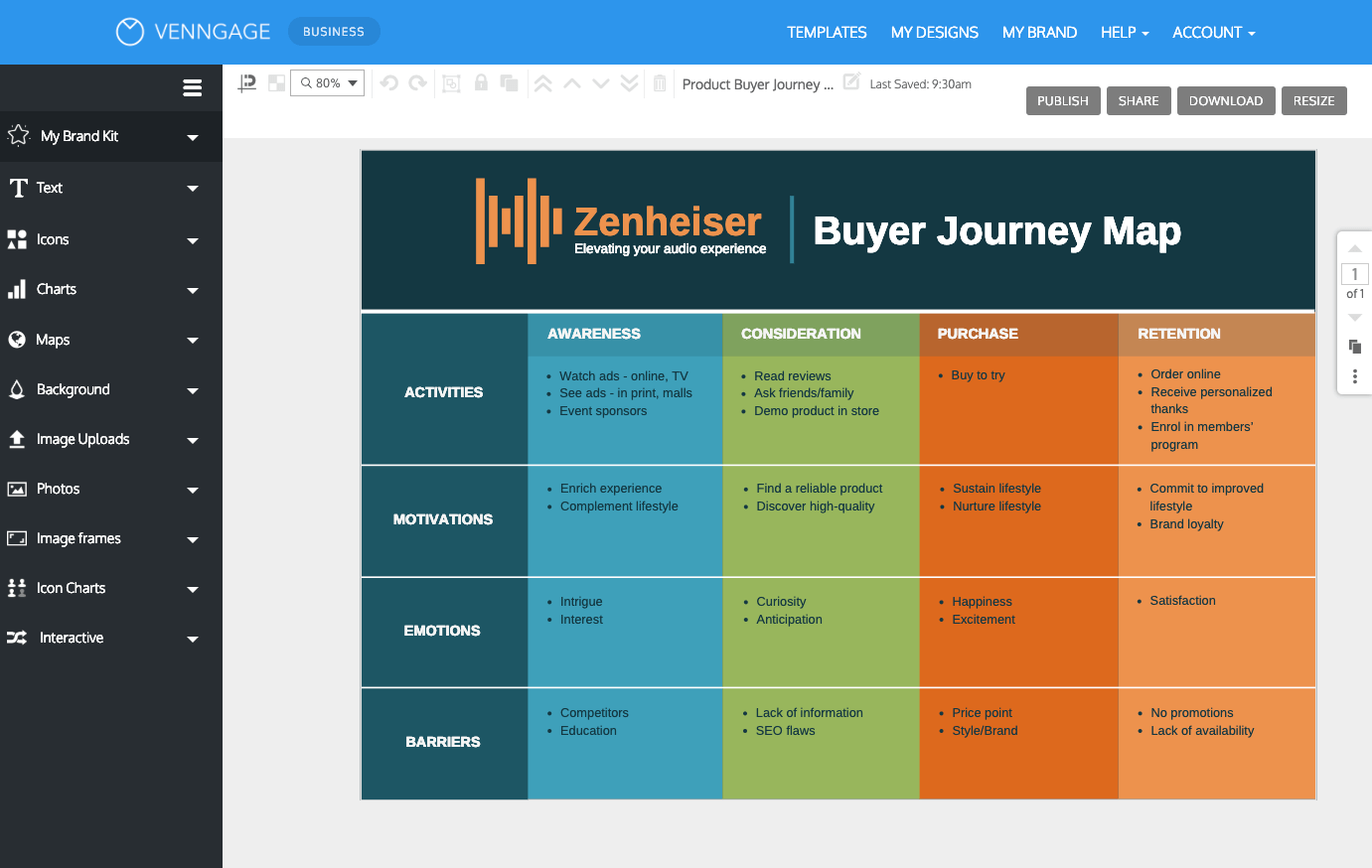Open the 80% zoom dropdown
Image resolution: width=1372 pixels, height=868 pixels.
pos(328,83)
